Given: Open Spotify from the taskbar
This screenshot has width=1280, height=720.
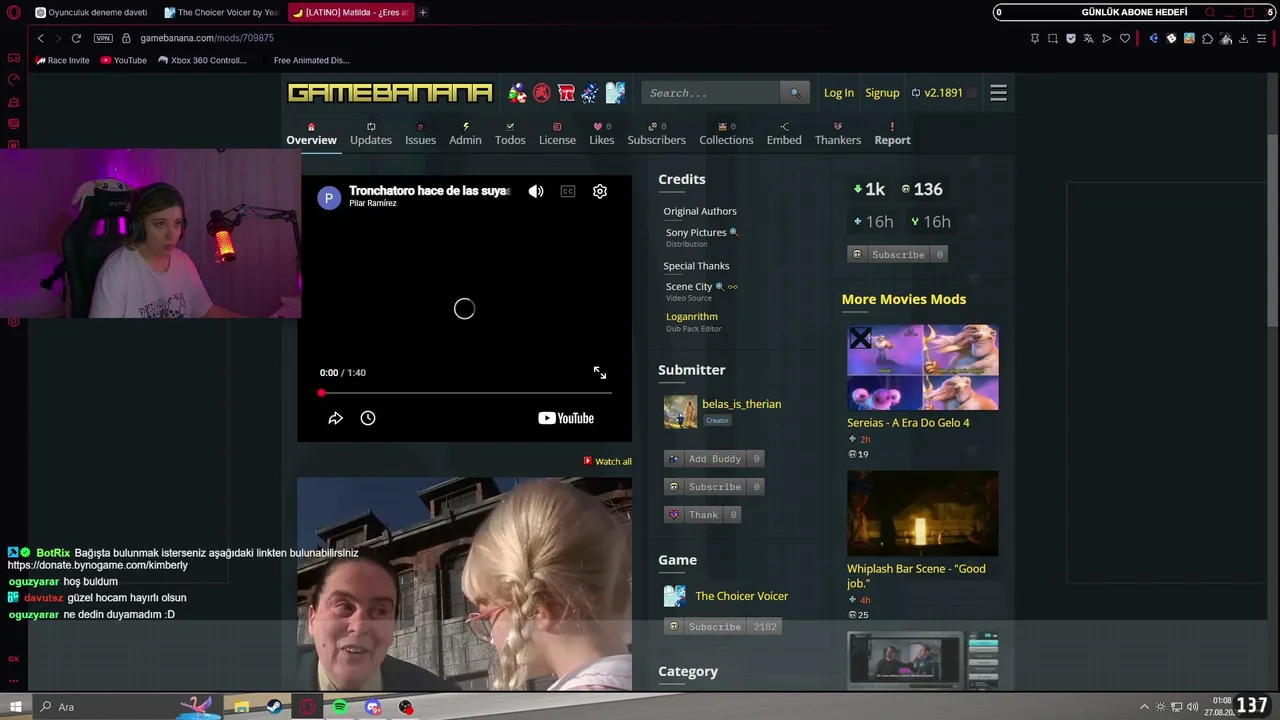Looking at the screenshot, I should click(x=340, y=707).
